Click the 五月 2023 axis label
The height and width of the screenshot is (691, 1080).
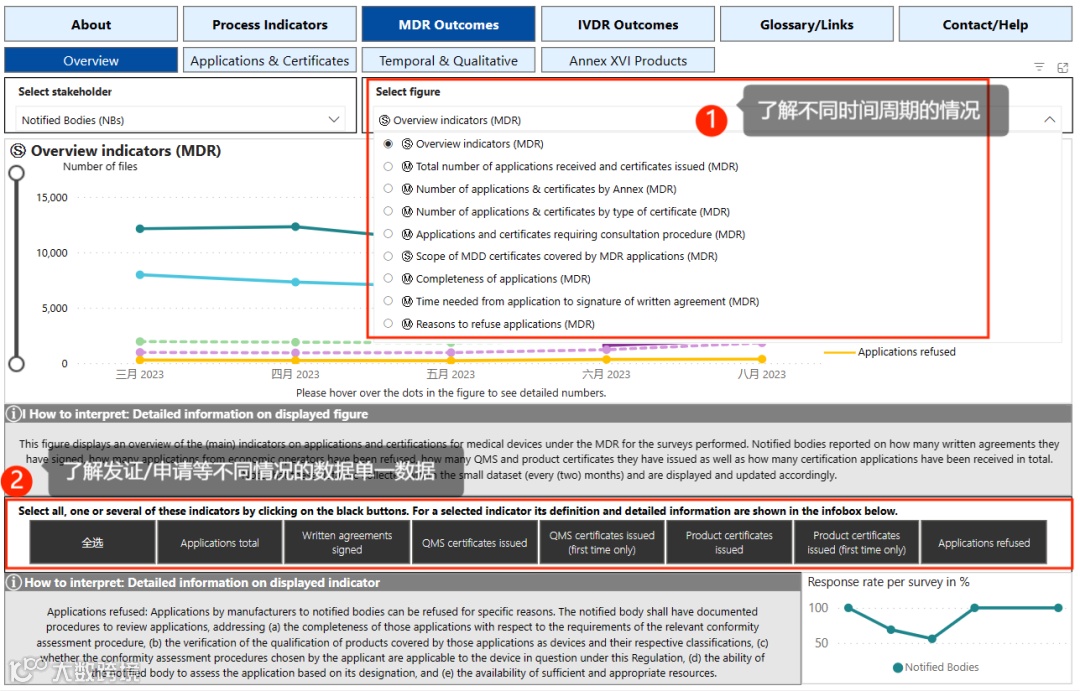(451, 374)
